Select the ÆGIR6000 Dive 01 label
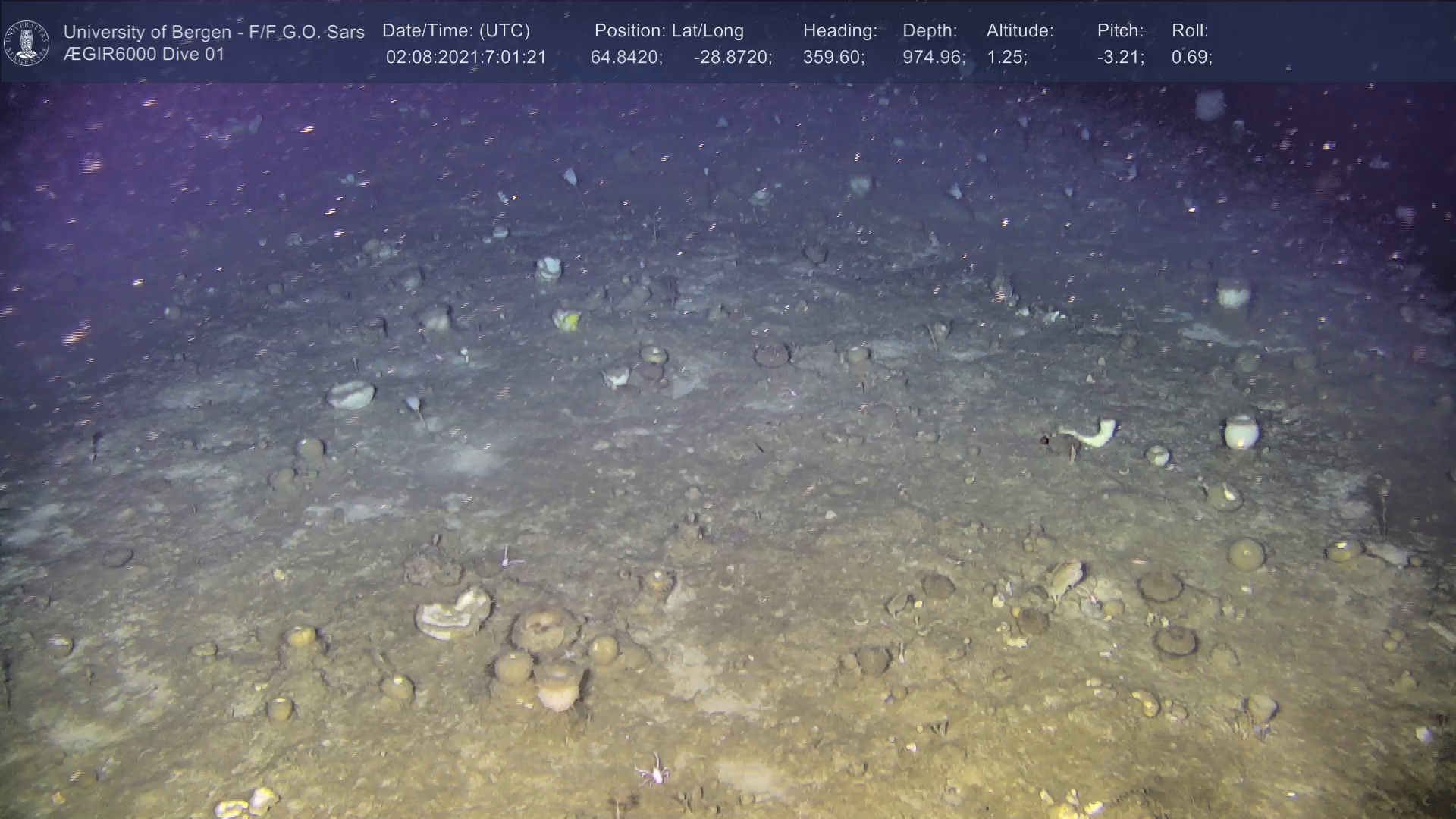The height and width of the screenshot is (819, 1456). tap(144, 55)
